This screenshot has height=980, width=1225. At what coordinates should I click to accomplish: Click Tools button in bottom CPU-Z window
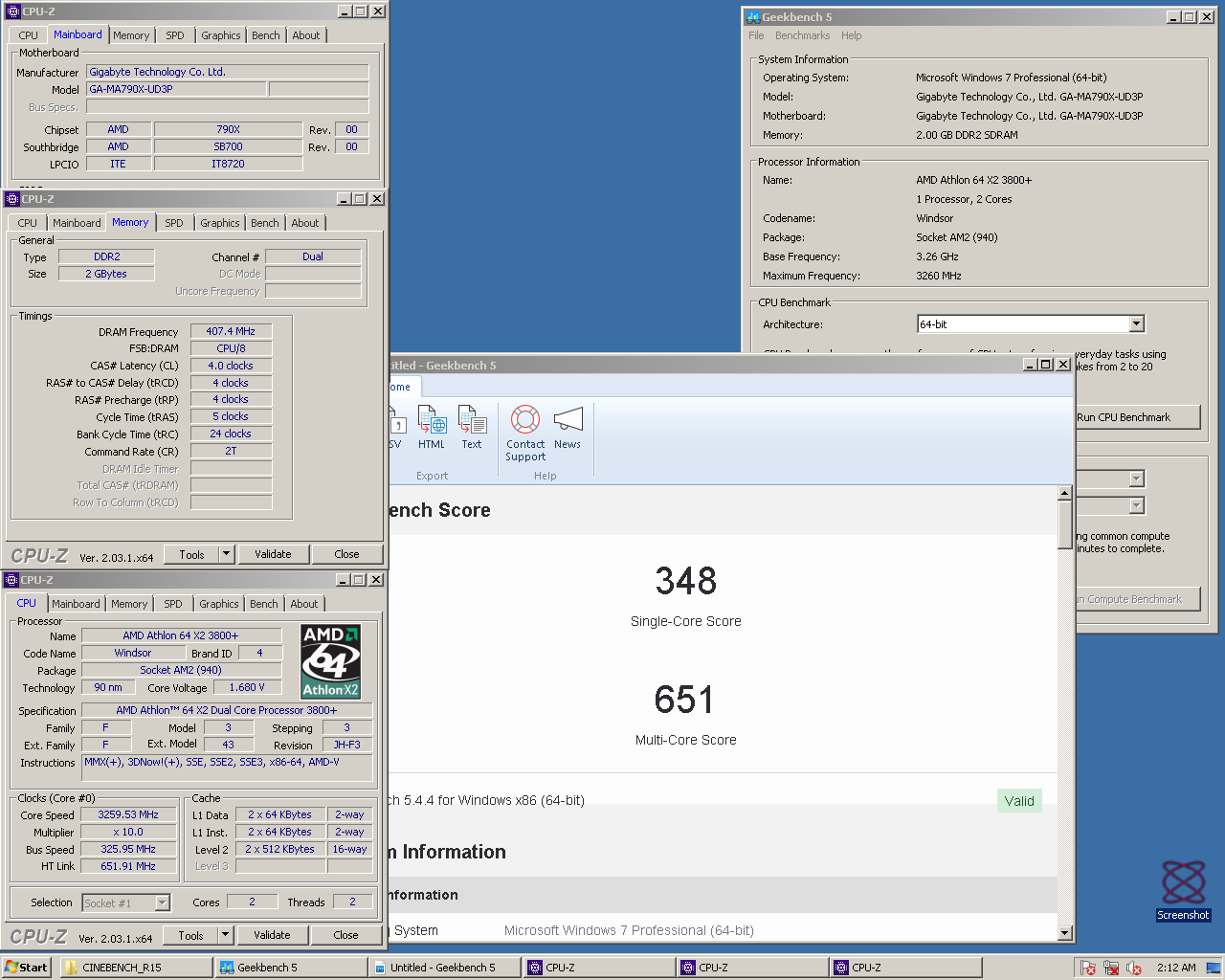click(x=190, y=935)
